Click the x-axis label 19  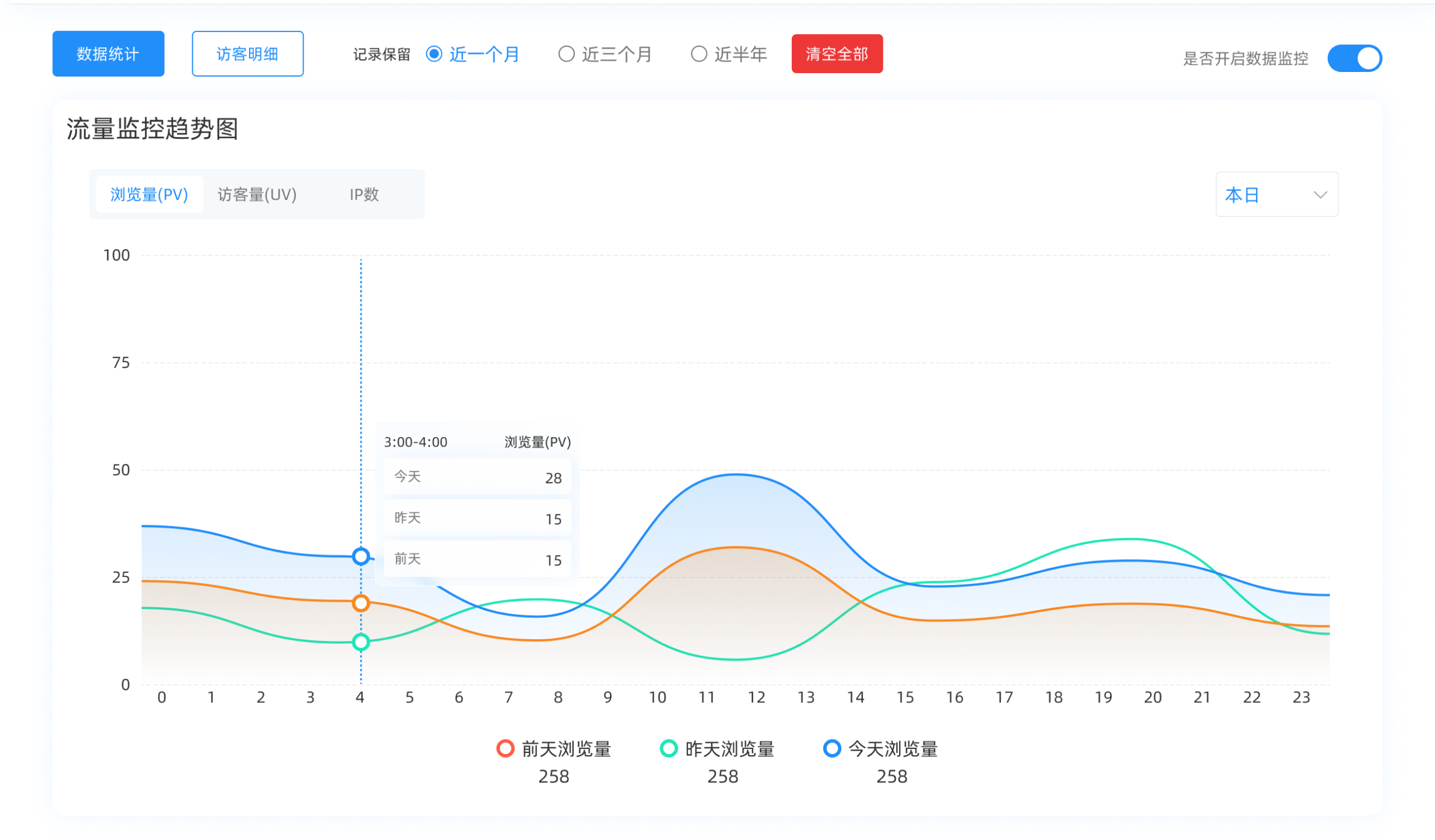(1104, 697)
